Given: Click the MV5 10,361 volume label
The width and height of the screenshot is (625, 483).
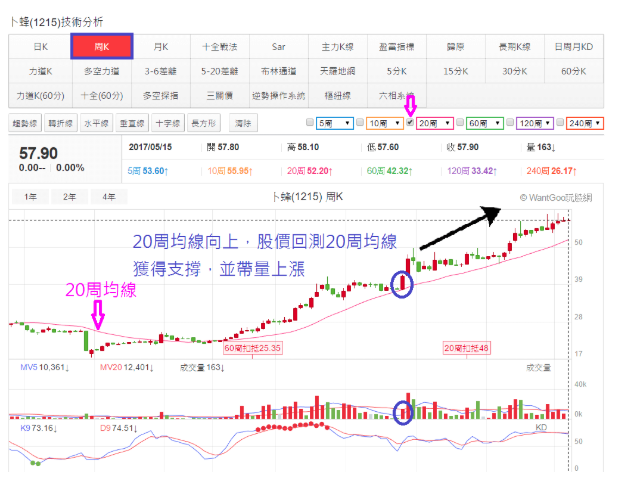Looking at the screenshot, I should point(45,367).
